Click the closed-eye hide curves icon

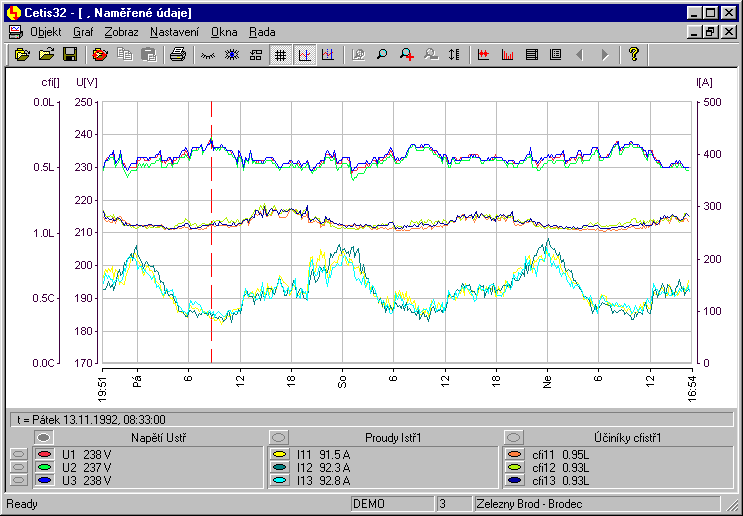[208, 55]
